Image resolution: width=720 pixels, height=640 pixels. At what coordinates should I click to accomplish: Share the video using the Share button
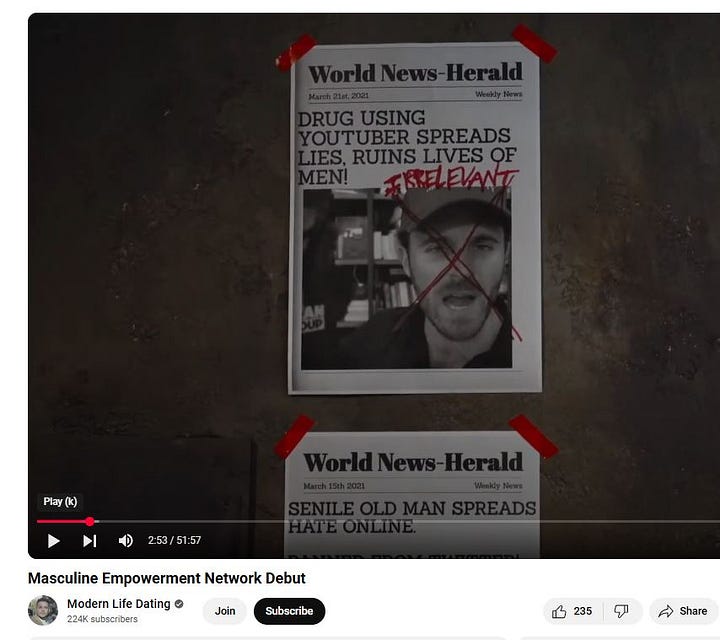click(x=682, y=611)
